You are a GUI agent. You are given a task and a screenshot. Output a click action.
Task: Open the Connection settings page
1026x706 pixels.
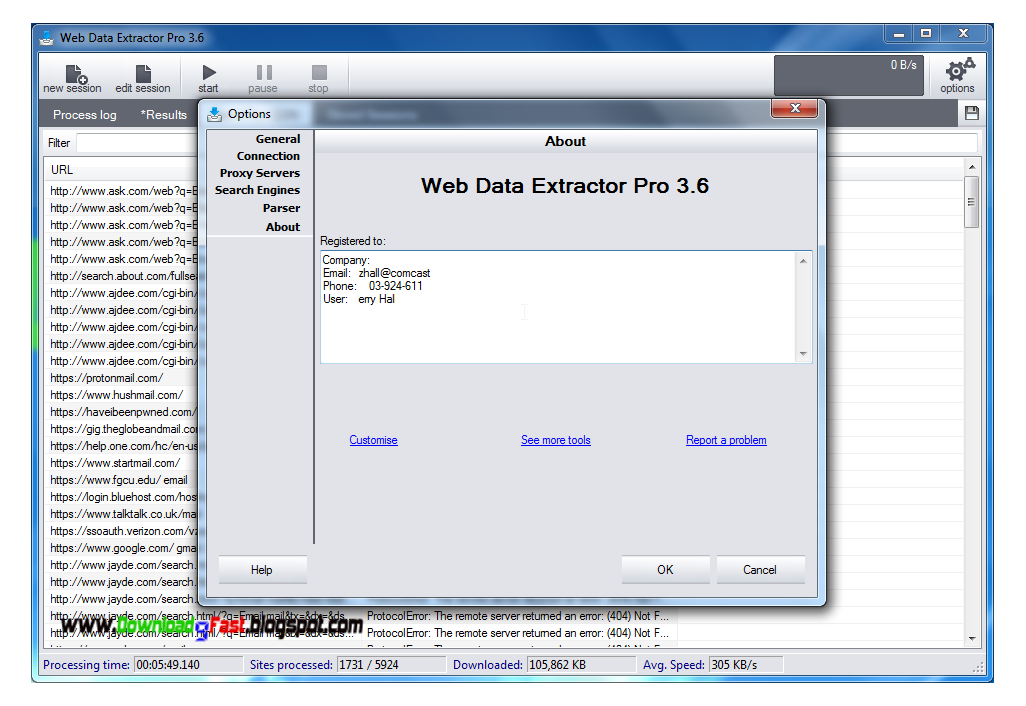pyautogui.click(x=267, y=156)
